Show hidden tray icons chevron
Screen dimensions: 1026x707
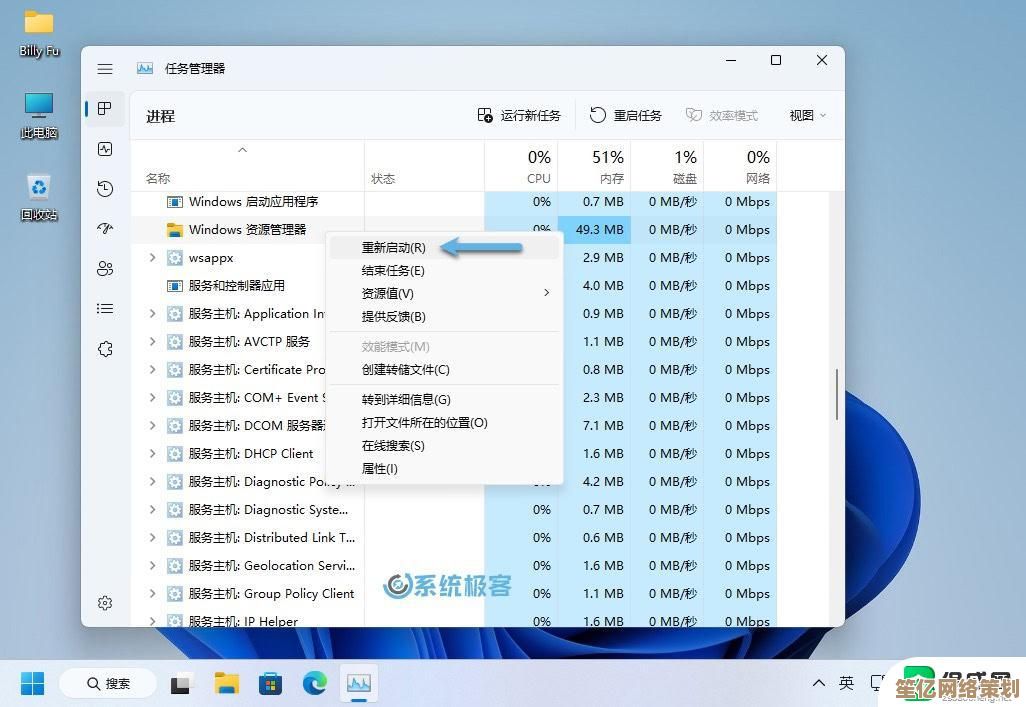tap(819, 683)
